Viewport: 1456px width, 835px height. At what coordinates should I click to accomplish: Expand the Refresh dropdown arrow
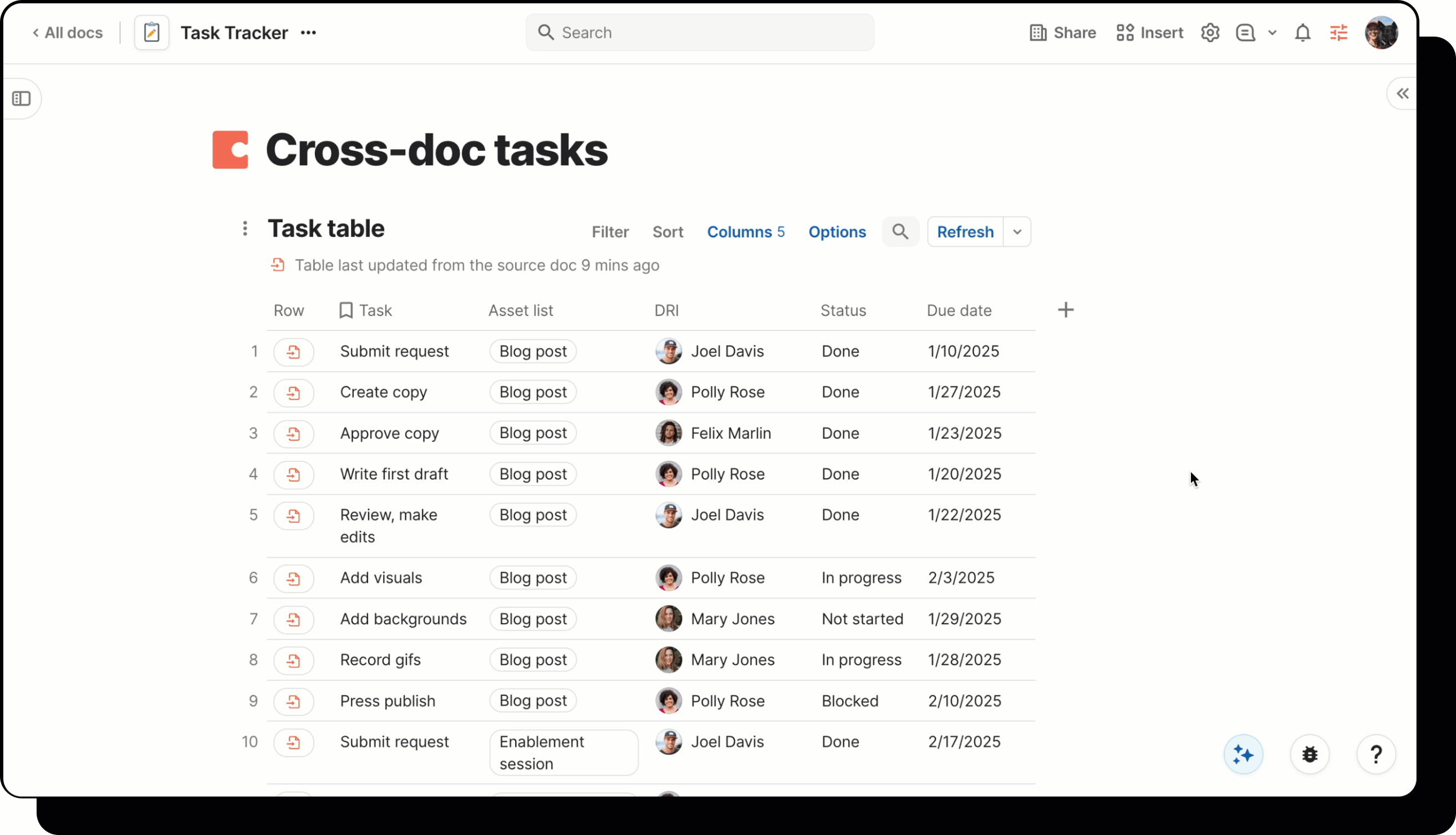pyautogui.click(x=1017, y=232)
